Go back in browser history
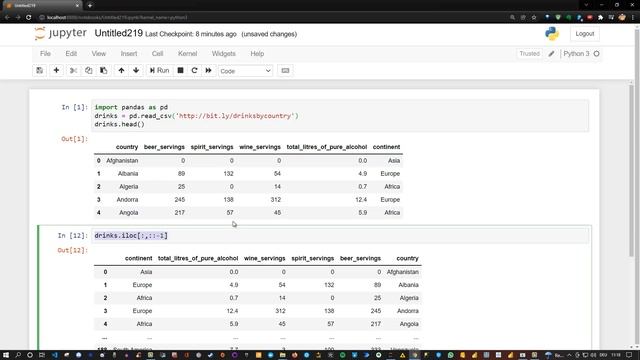Image resolution: width=640 pixels, height=360 pixels. (x=7, y=18)
